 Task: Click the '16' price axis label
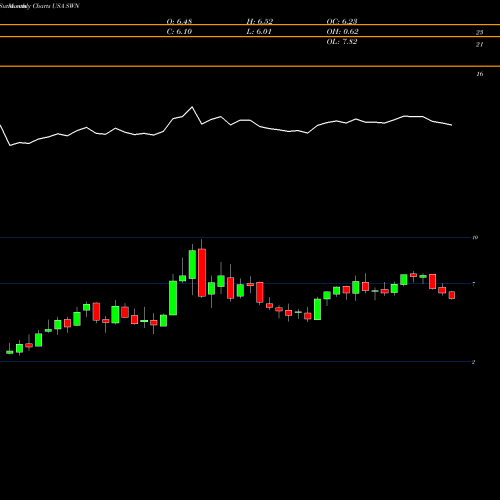(479, 74)
